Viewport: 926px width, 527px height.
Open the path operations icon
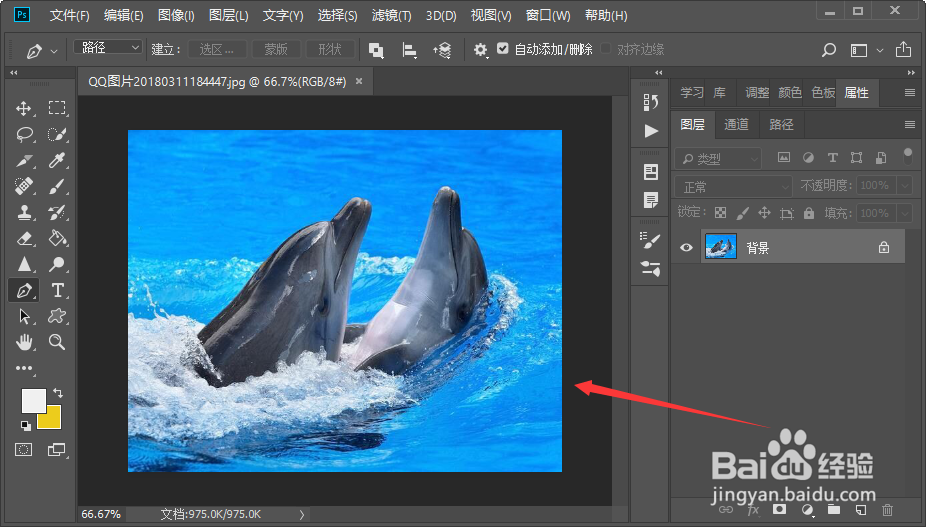coord(376,50)
